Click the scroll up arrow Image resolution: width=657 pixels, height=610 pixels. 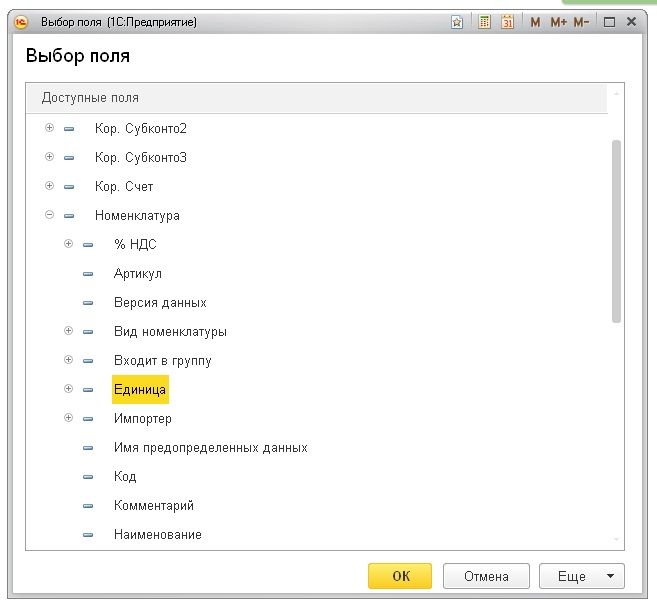[616, 93]
